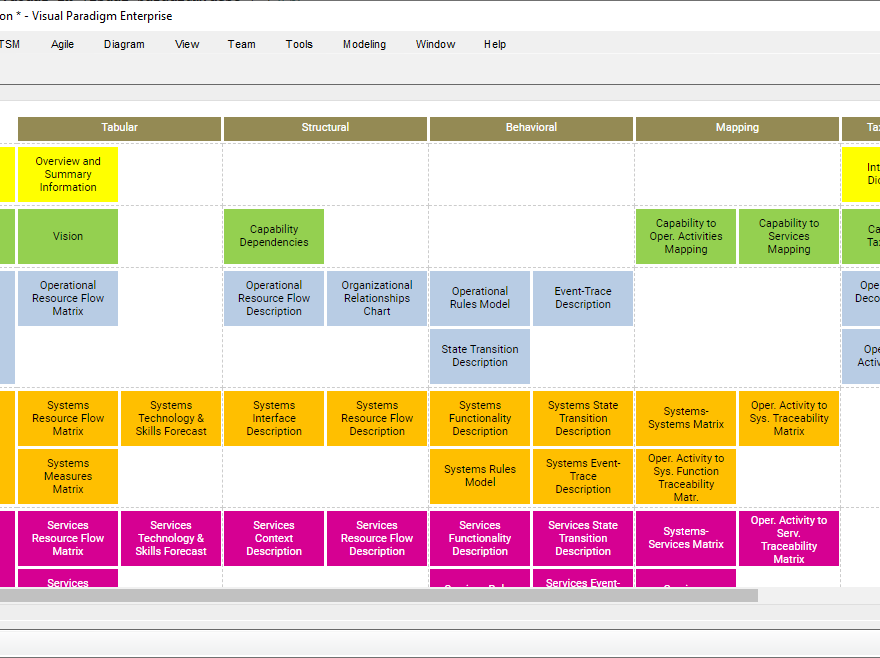
Task: Click the Team menu item
Action: (241, 44)
